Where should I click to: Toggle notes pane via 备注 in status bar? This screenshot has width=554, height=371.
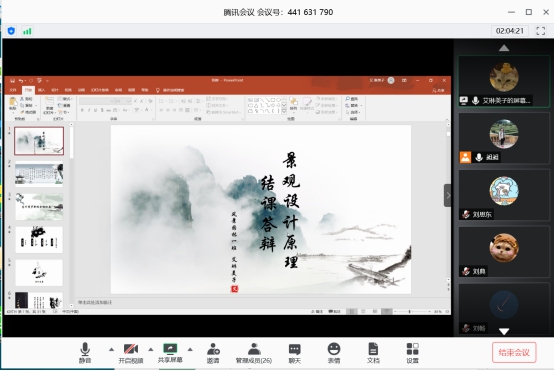[317, 312]
